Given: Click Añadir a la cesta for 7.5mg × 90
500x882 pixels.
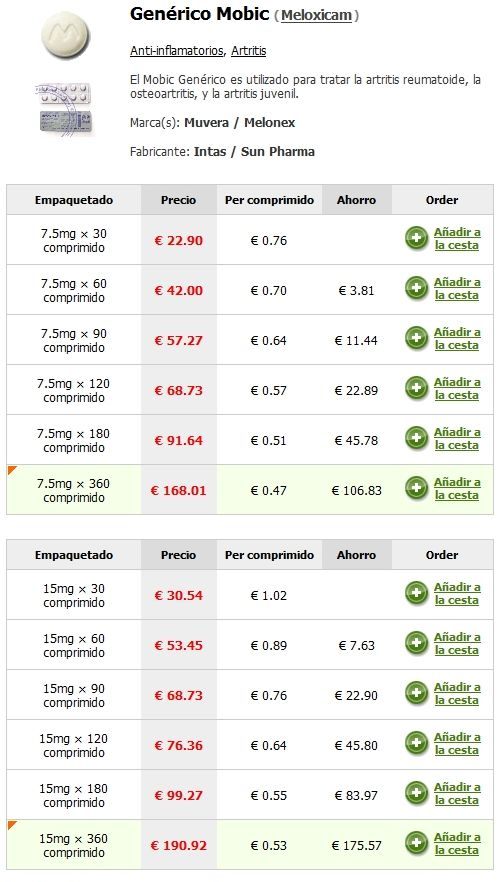Looking at the screenshot, I should (457, 339).
